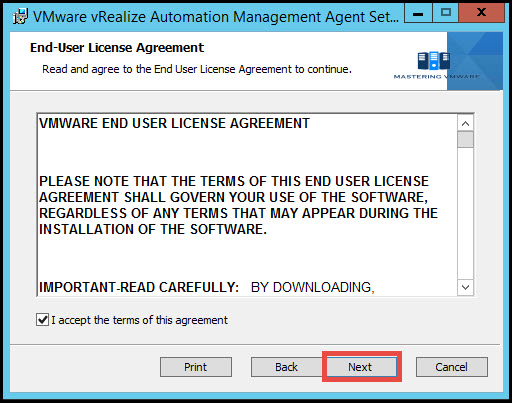Print the license agreement
Viewport: 512px width, 403px height.
(196, 367)
